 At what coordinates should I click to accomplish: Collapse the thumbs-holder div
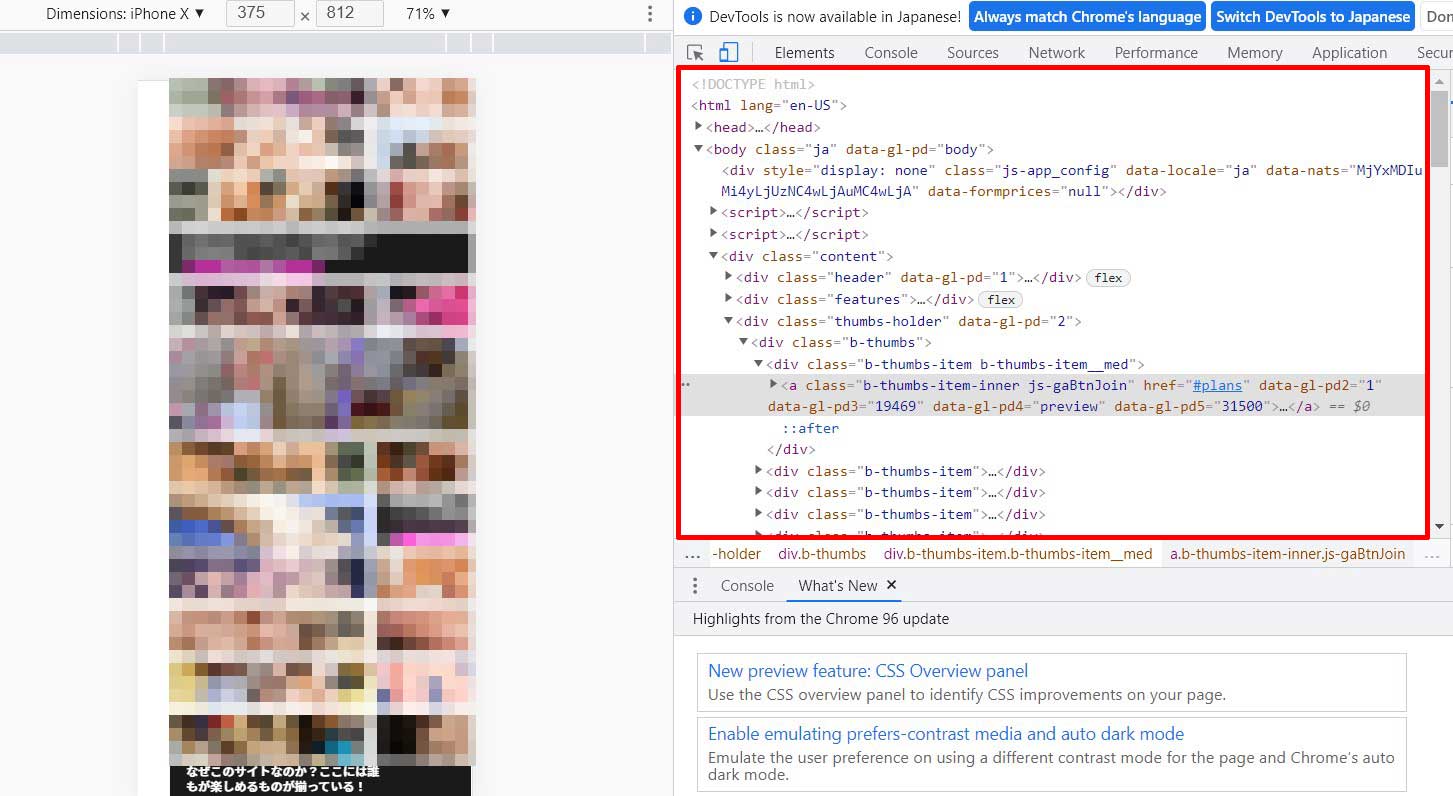point(729,321)
